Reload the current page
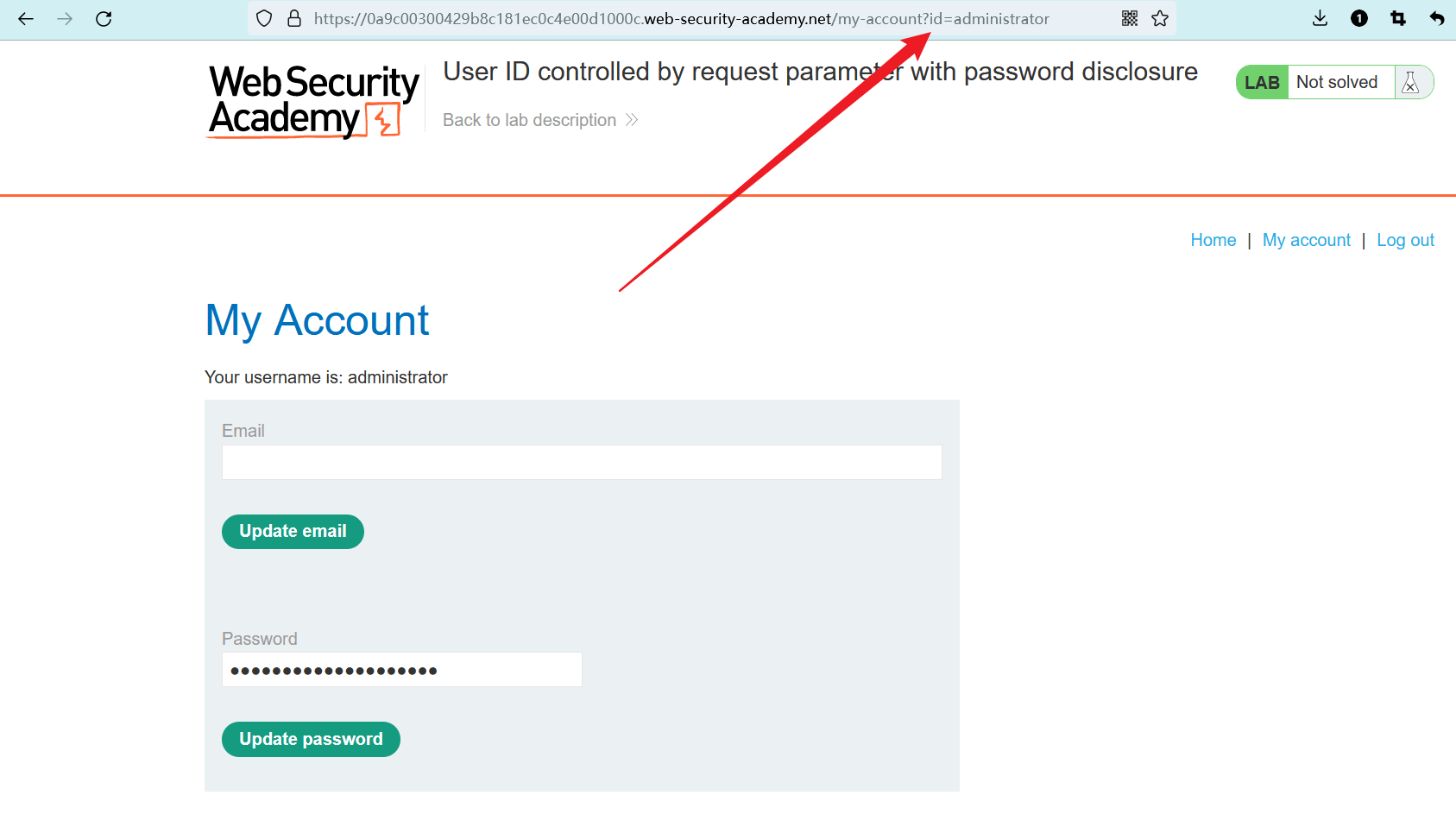1456x827 pixels. click(104, 19)
